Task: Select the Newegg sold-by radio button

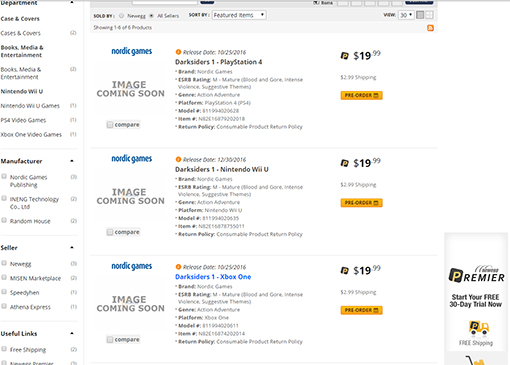Action: pyautogui.click(x=121, y=16)
